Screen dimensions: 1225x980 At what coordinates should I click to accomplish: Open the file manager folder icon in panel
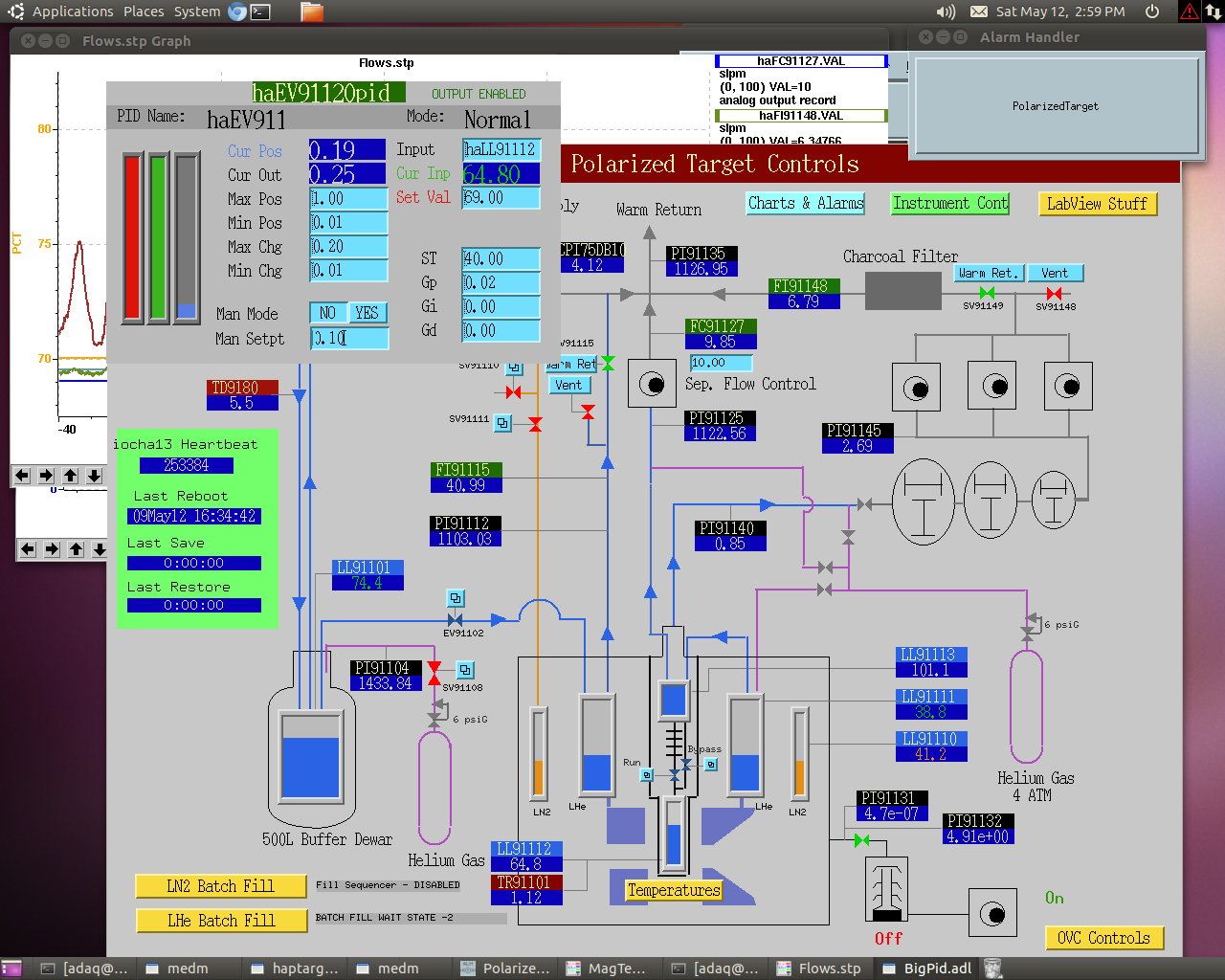click(x=312, y=11)
